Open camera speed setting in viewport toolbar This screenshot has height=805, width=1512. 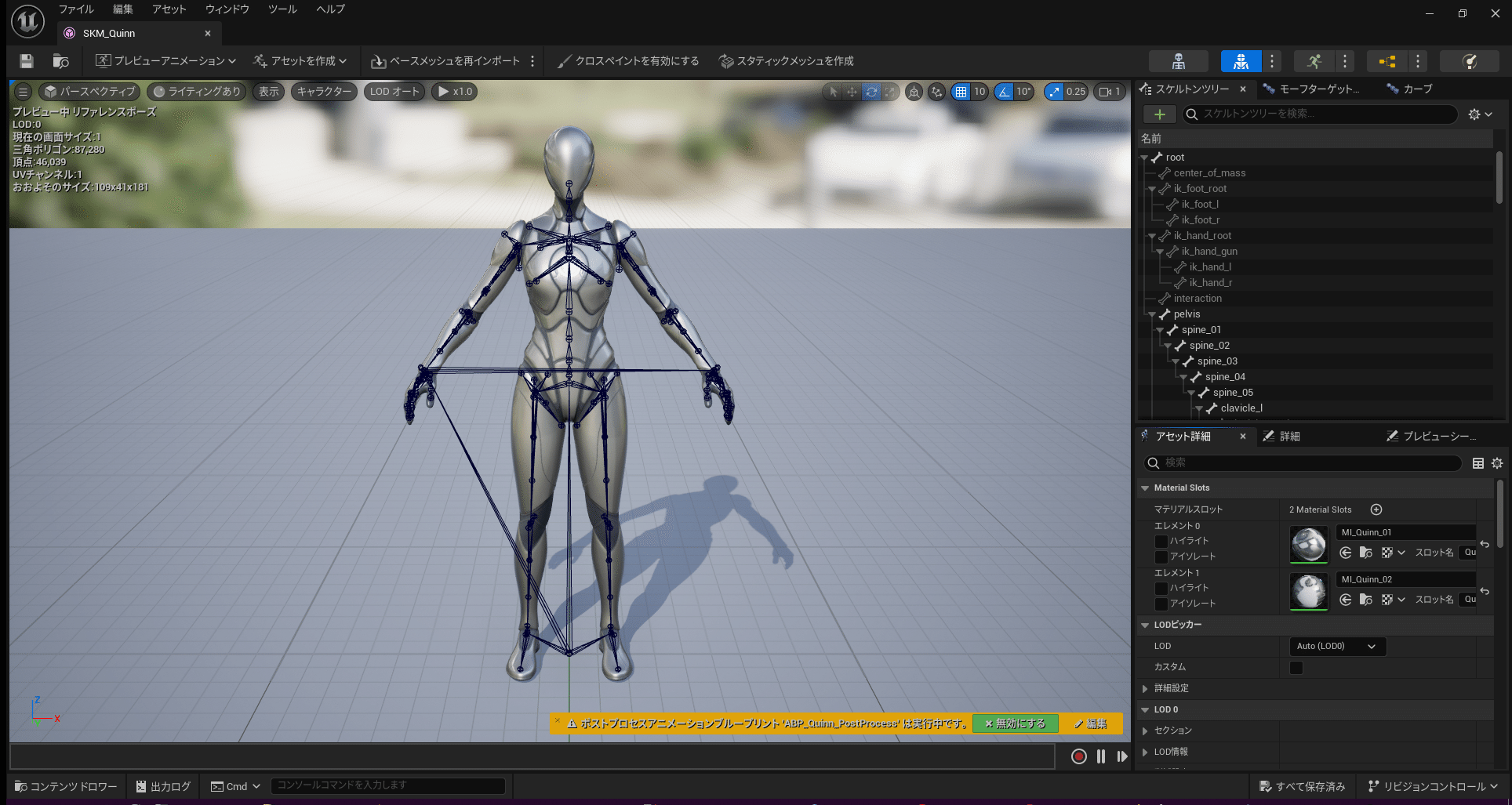pos(1110,92)
